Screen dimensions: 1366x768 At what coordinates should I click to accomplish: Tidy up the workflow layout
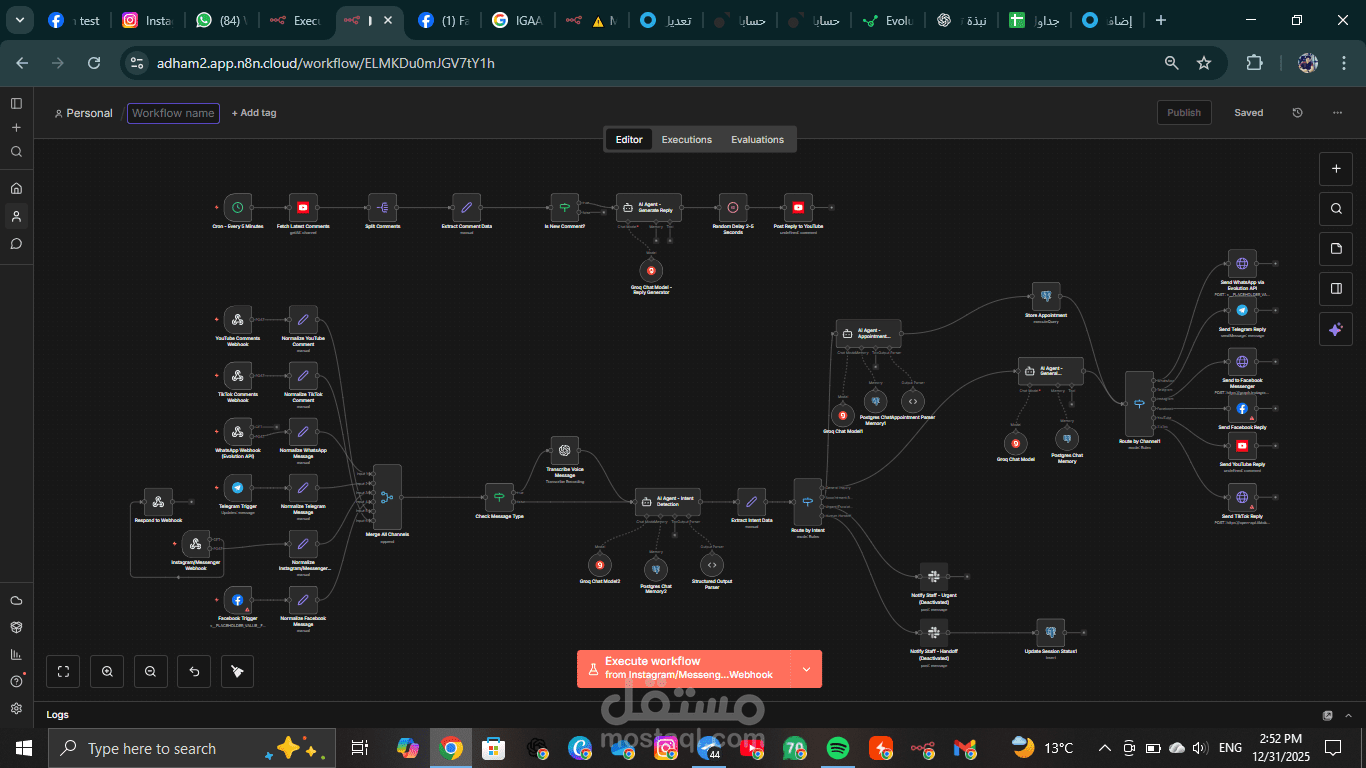tap(236, 671)
